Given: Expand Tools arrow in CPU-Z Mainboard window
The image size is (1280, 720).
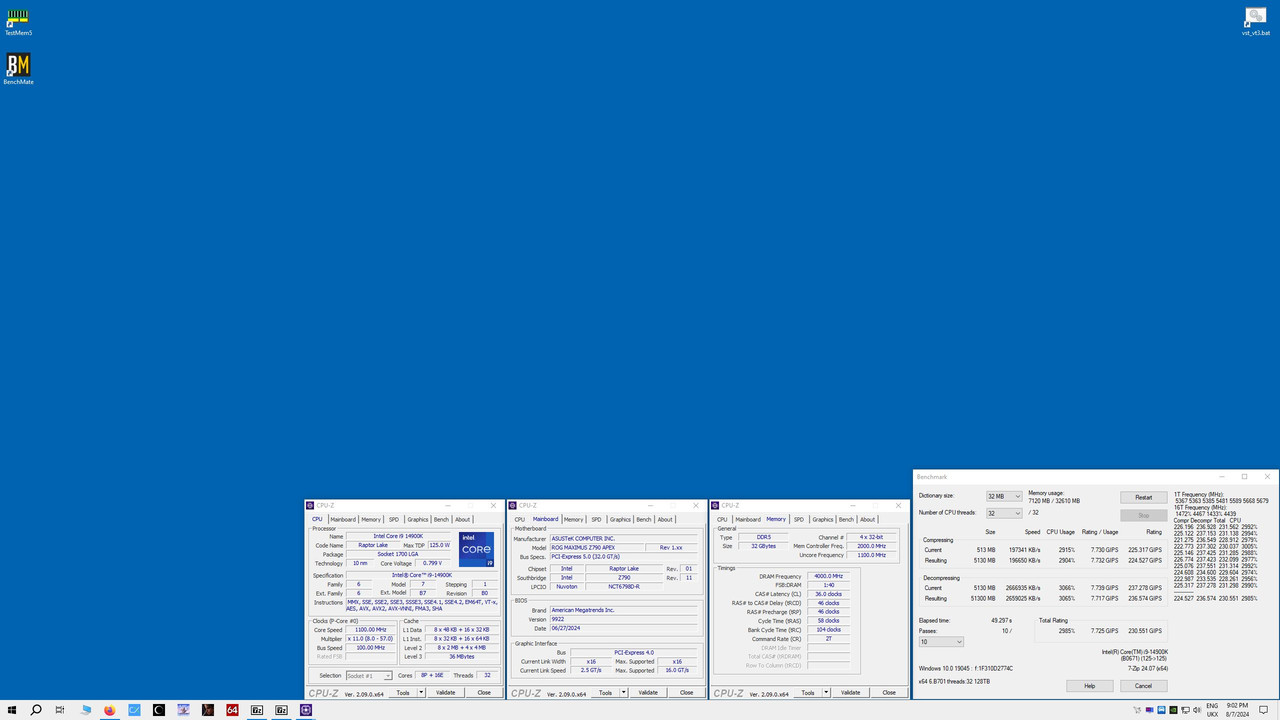Looking at the screenshot, I should coord(623,692).
